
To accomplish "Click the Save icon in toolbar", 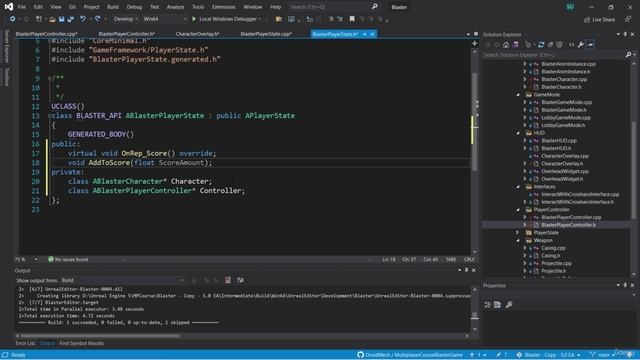I will tap(61, 19).
